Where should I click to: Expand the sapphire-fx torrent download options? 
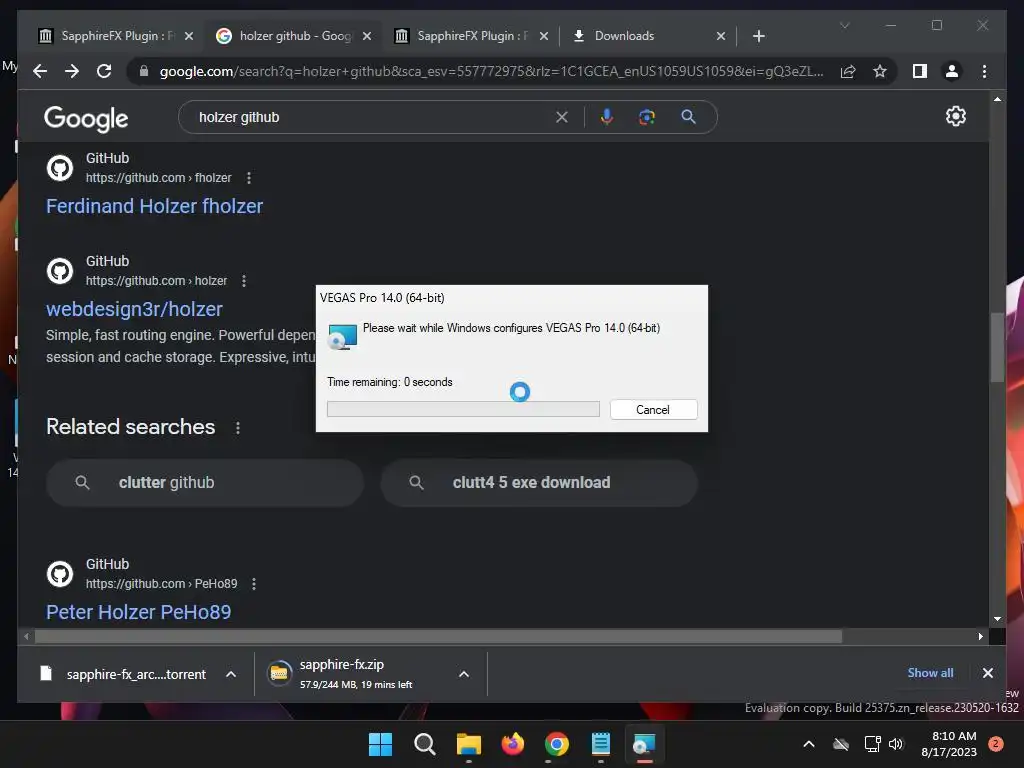[231, 674]
